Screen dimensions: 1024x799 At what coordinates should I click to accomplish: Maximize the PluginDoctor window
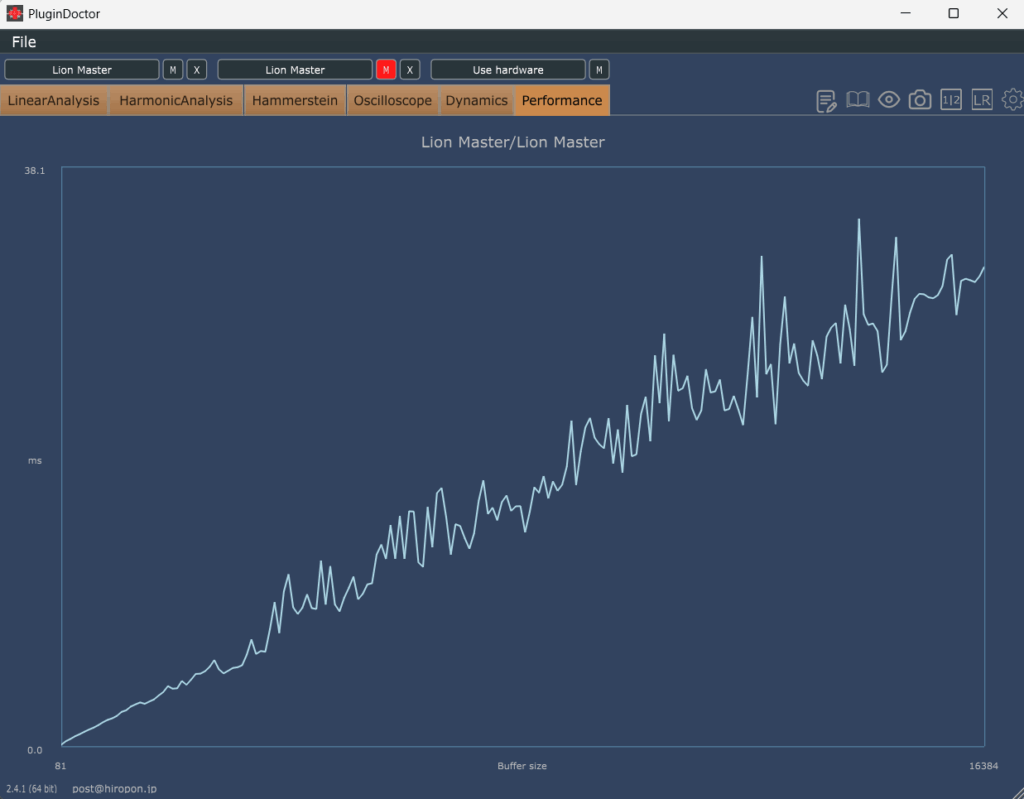point(953,13)
